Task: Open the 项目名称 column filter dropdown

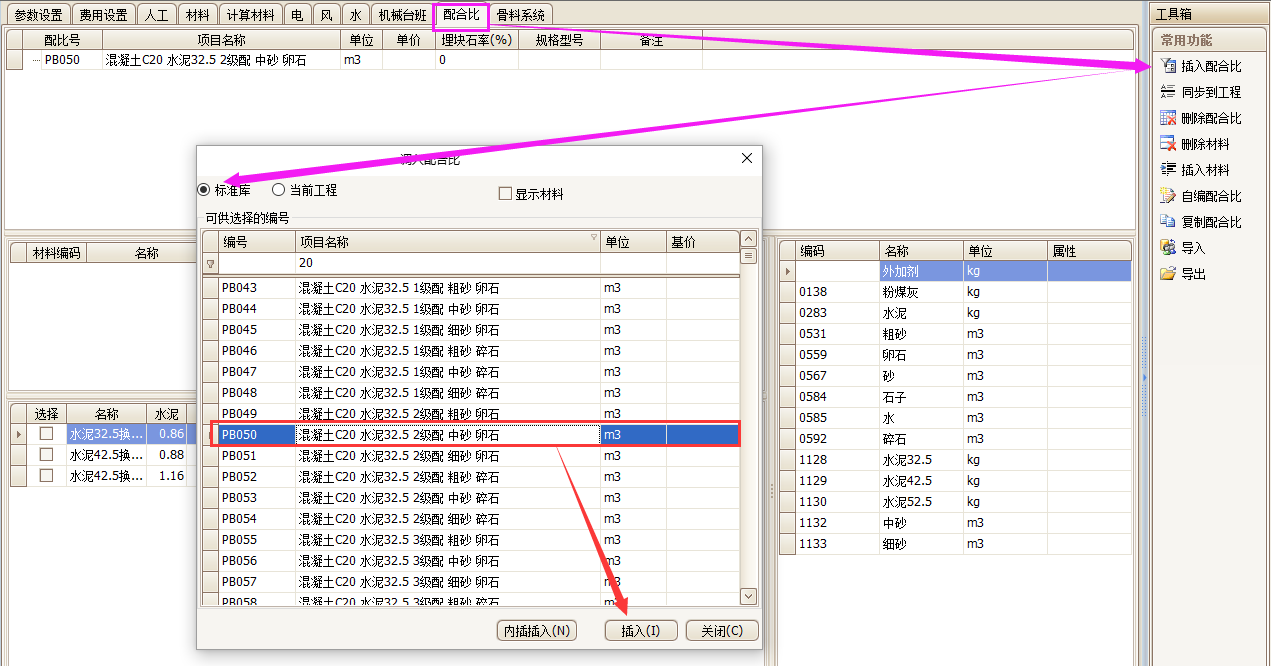Action: [x=594, y=238]
